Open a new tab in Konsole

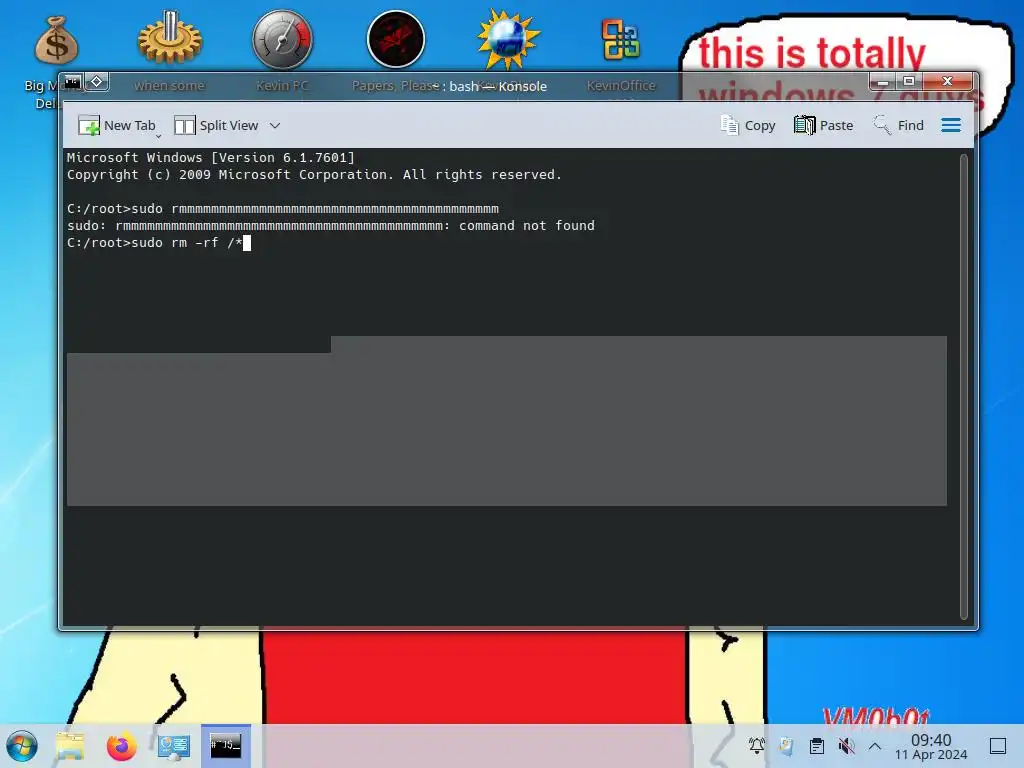116,125
